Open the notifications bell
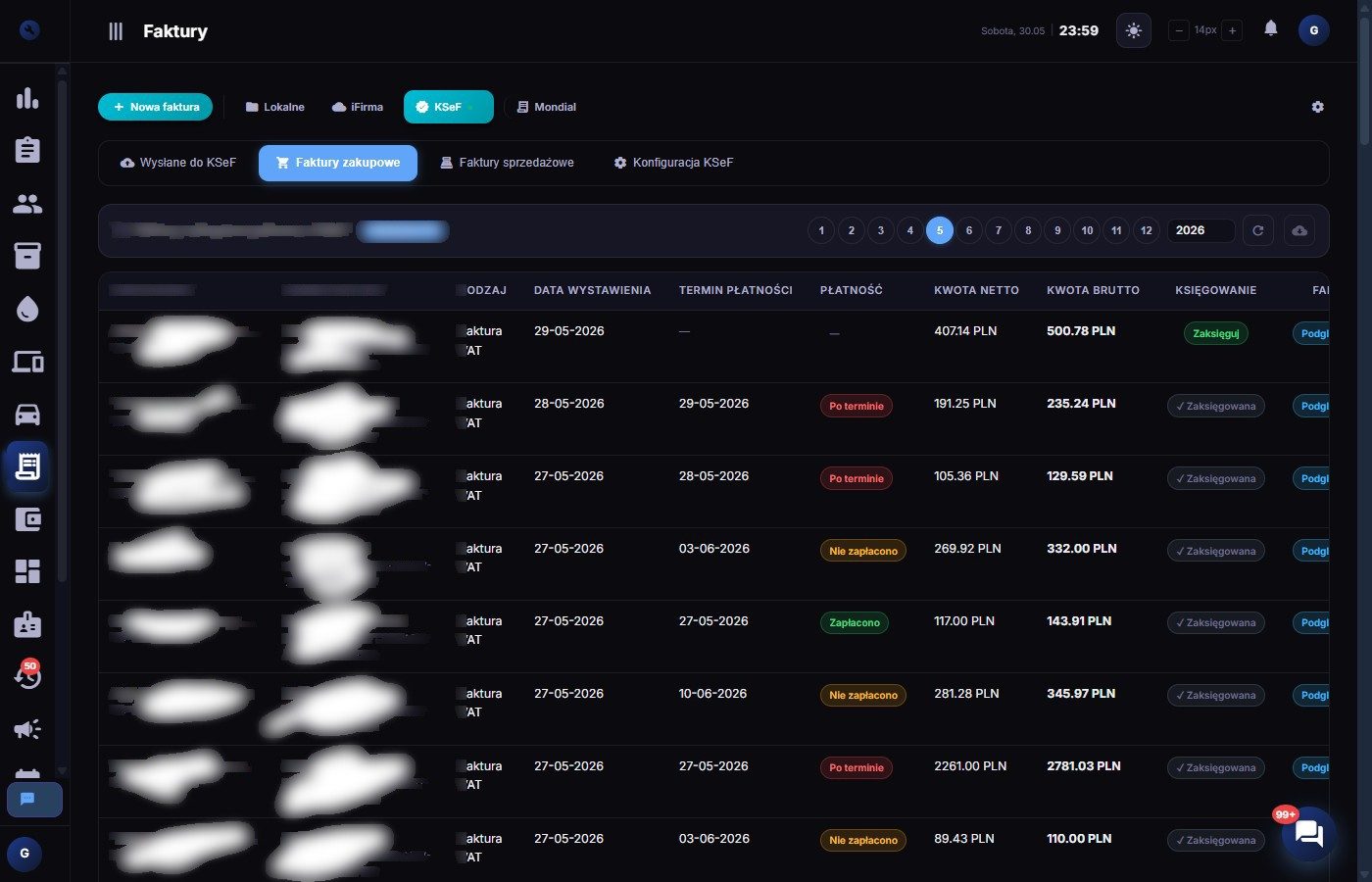Screen dimensions: 1372x882 (1270, 28)
